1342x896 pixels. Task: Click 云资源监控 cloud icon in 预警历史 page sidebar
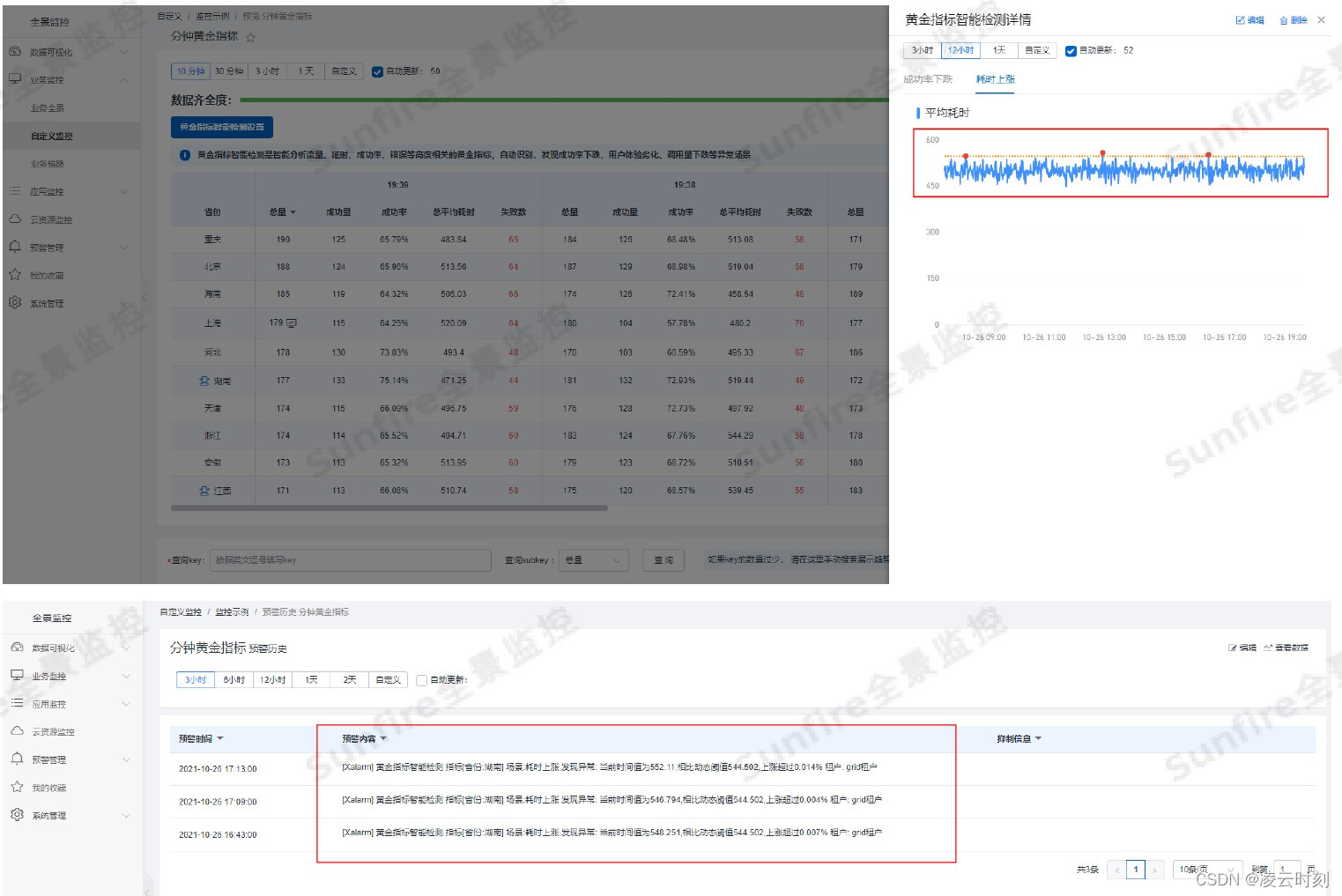(x=17, y=730)
